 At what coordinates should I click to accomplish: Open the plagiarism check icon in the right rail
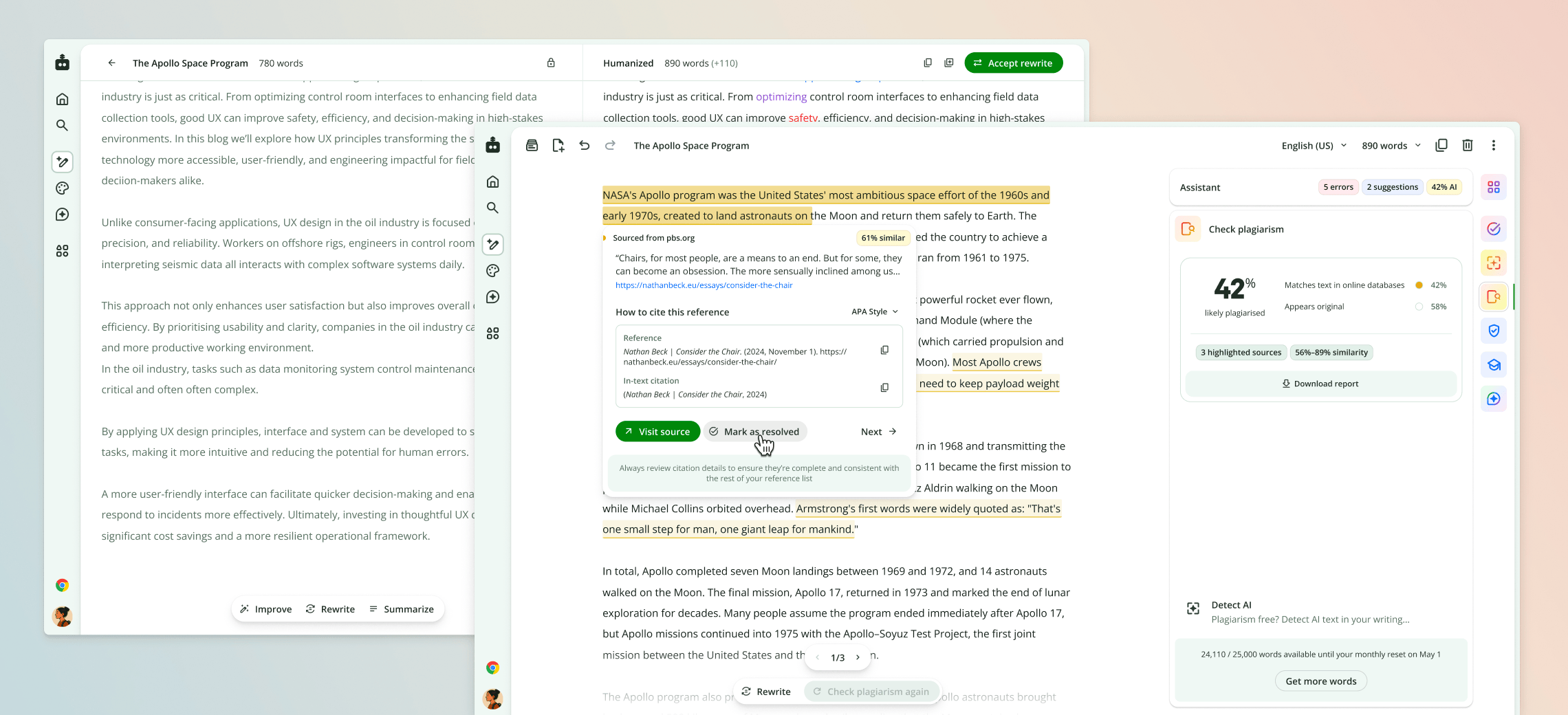[1494, 297]
